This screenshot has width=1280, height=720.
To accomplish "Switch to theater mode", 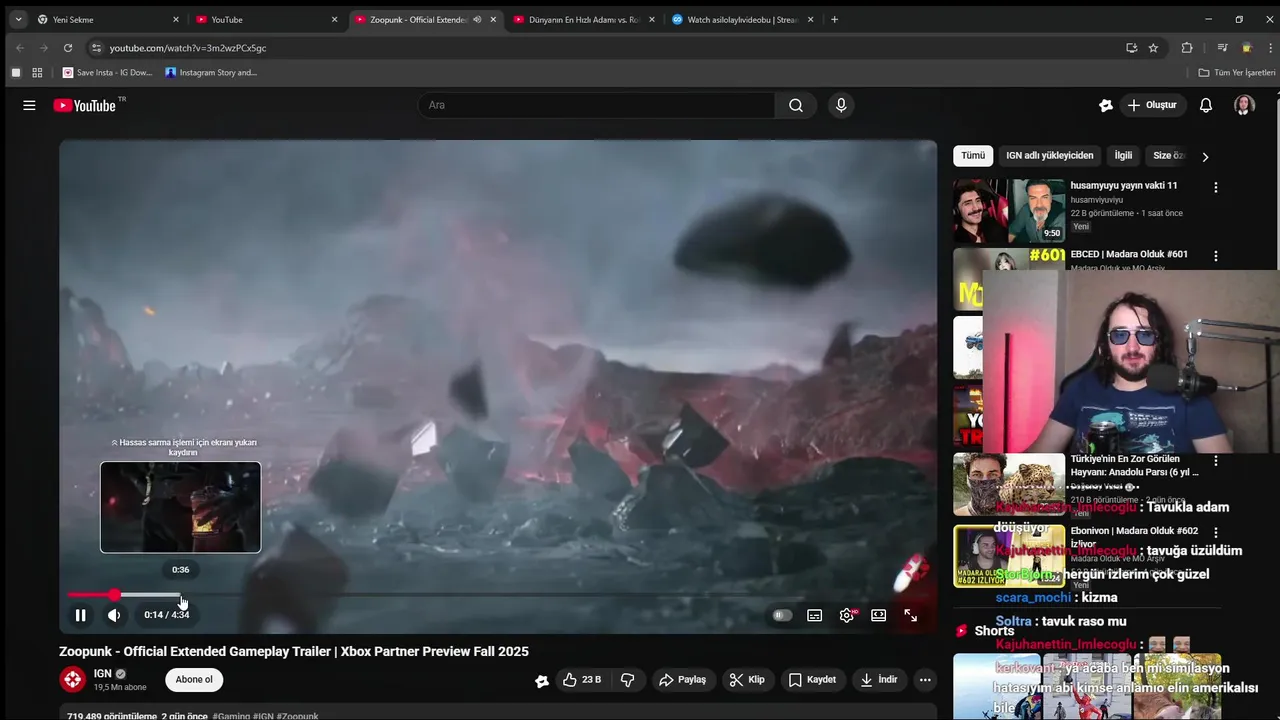I will click(879, 615).
